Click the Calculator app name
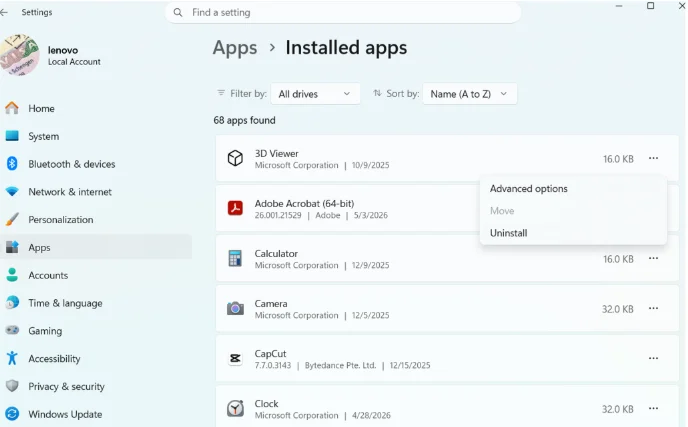This screenshot has height=427, width=688. (x=276, y=254)
